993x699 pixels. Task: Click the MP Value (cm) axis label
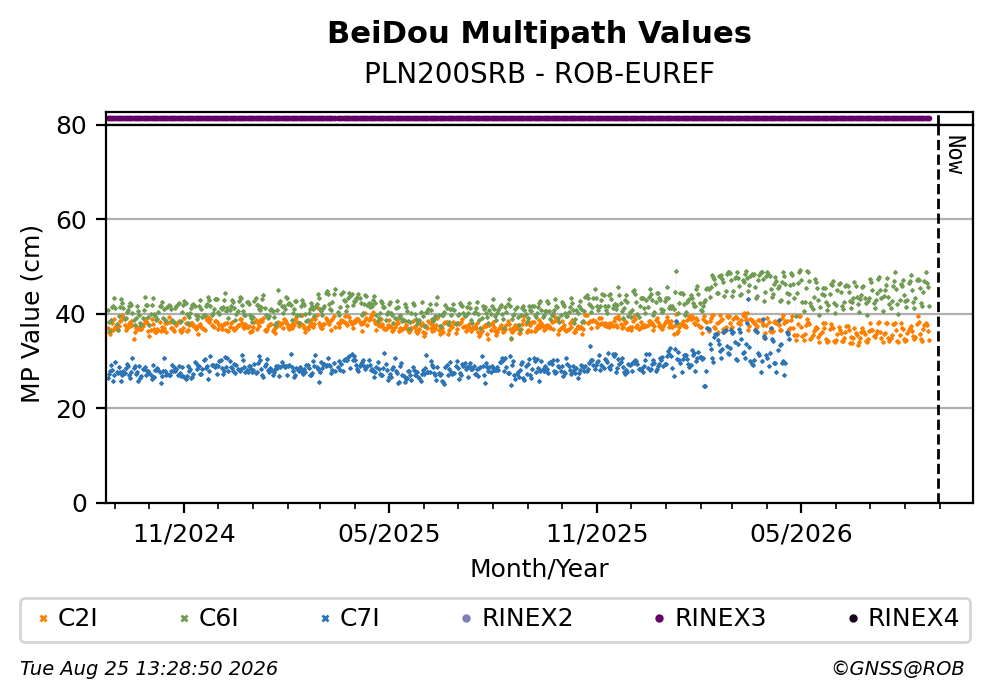click(x=30, y=314)
